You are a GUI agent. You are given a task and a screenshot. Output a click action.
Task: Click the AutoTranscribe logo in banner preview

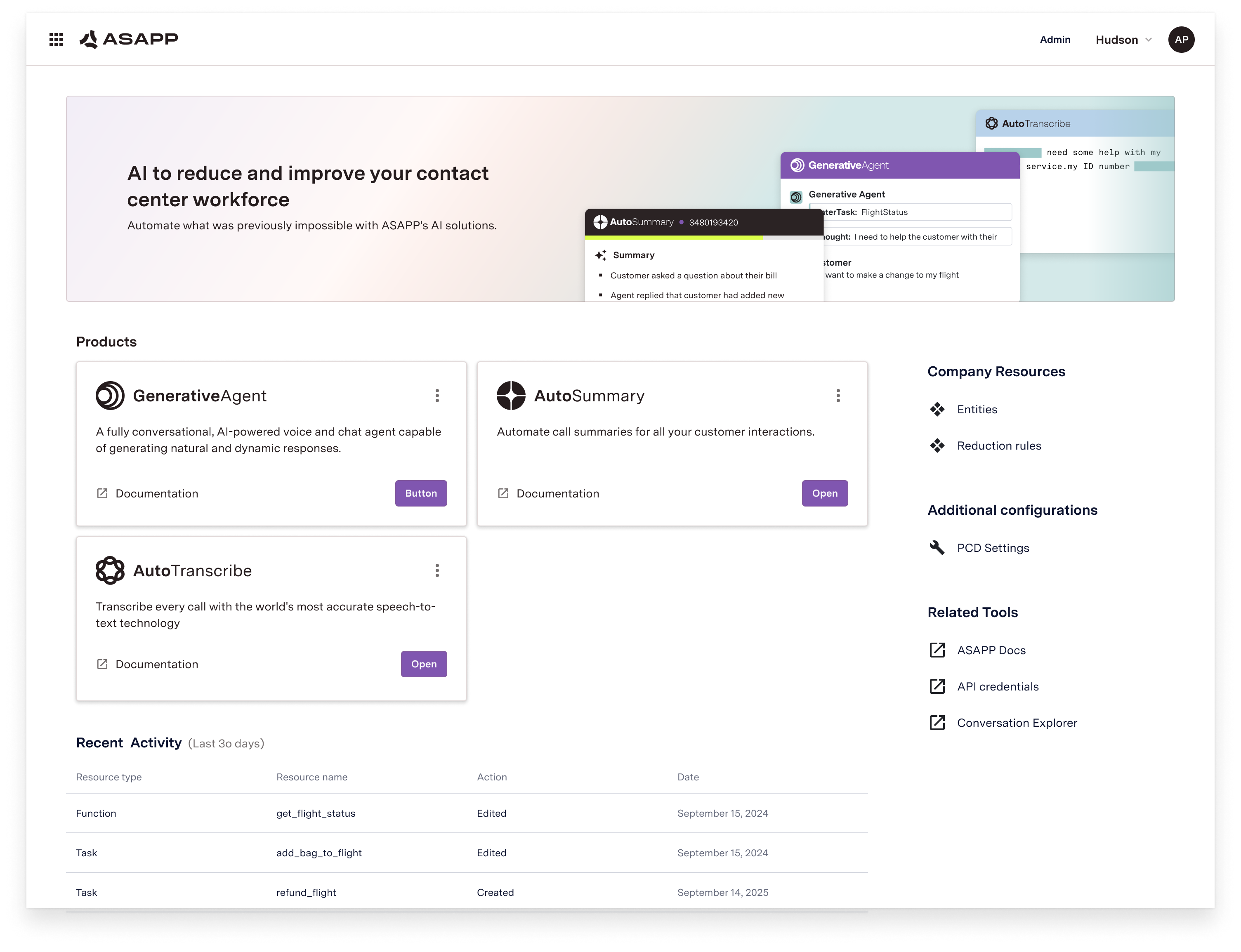[x=991, y=123]
